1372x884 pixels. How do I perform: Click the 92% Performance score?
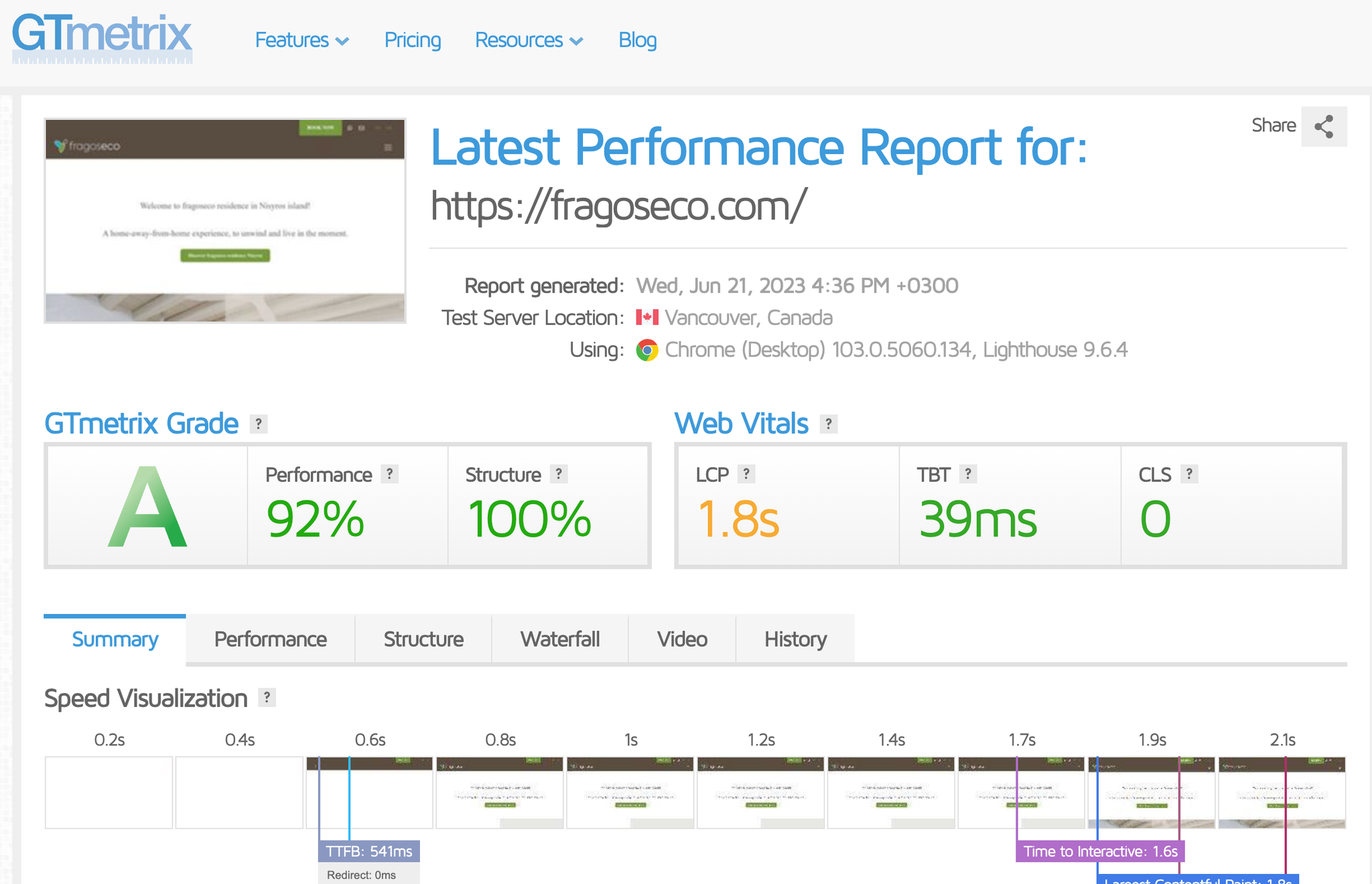(x=315, y=519)
